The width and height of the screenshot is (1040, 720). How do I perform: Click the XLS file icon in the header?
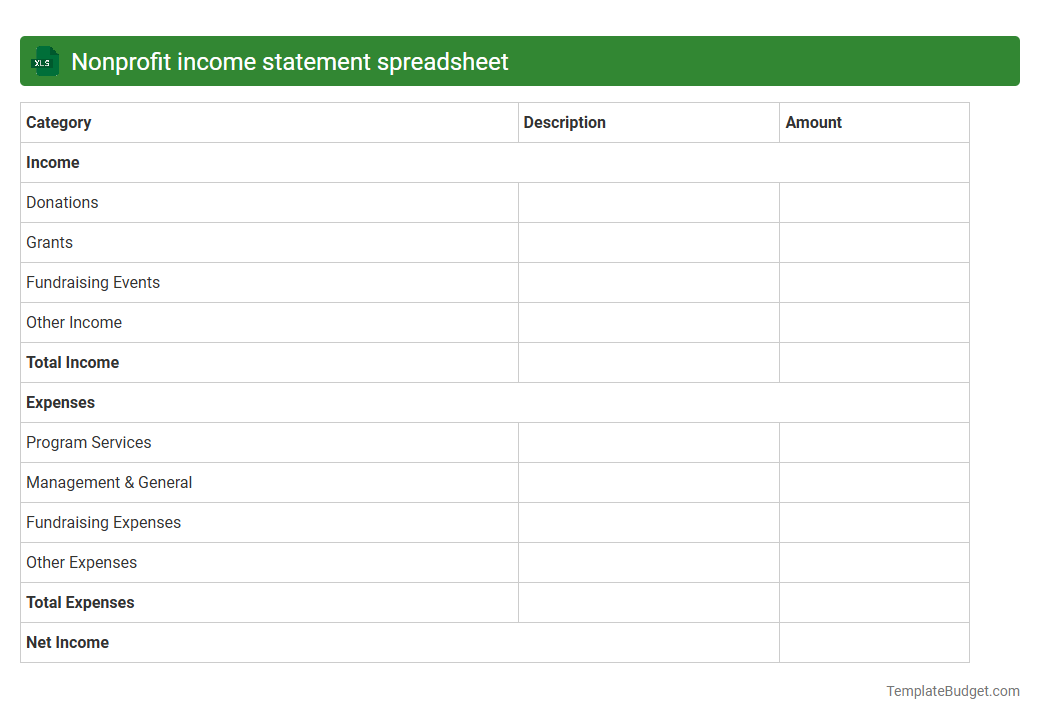point(44,61)
